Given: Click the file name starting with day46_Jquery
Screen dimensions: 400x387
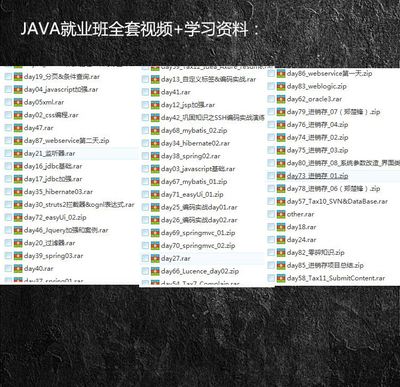Looking at the screenshot, I should pyautogui.click(x=66, y=230).
